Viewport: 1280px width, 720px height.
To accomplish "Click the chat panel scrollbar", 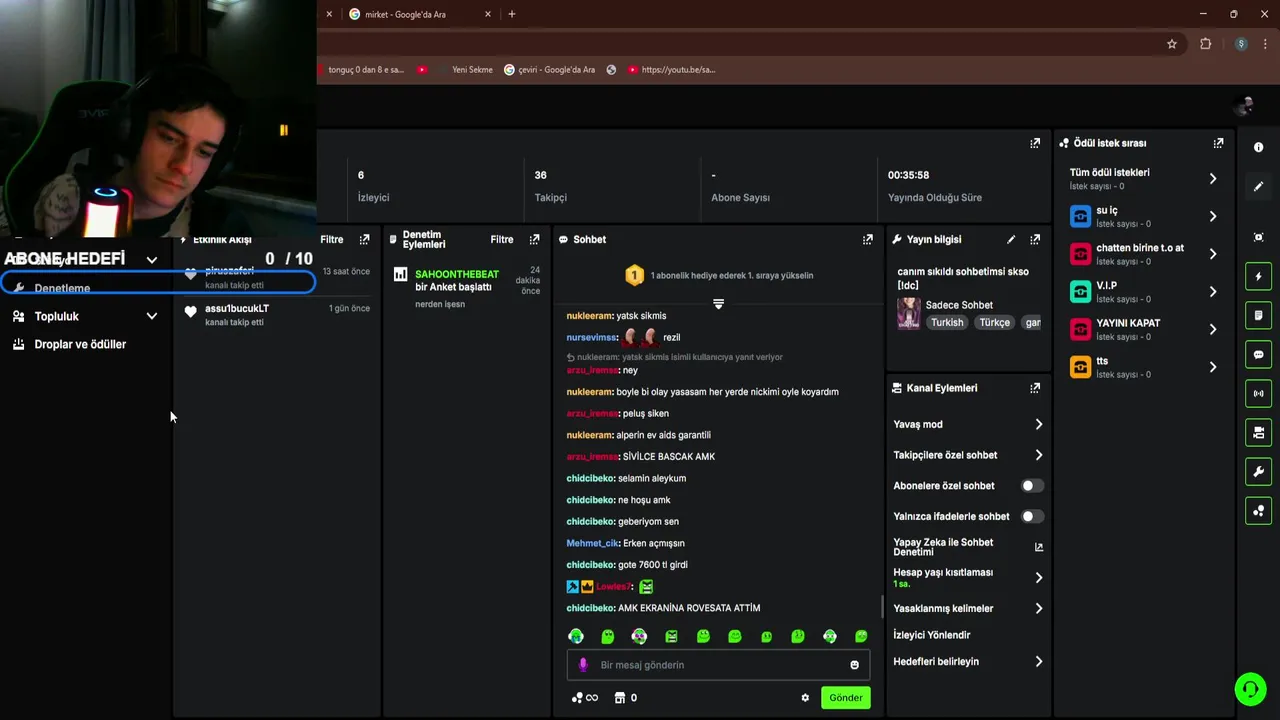I will coord(882,606).
